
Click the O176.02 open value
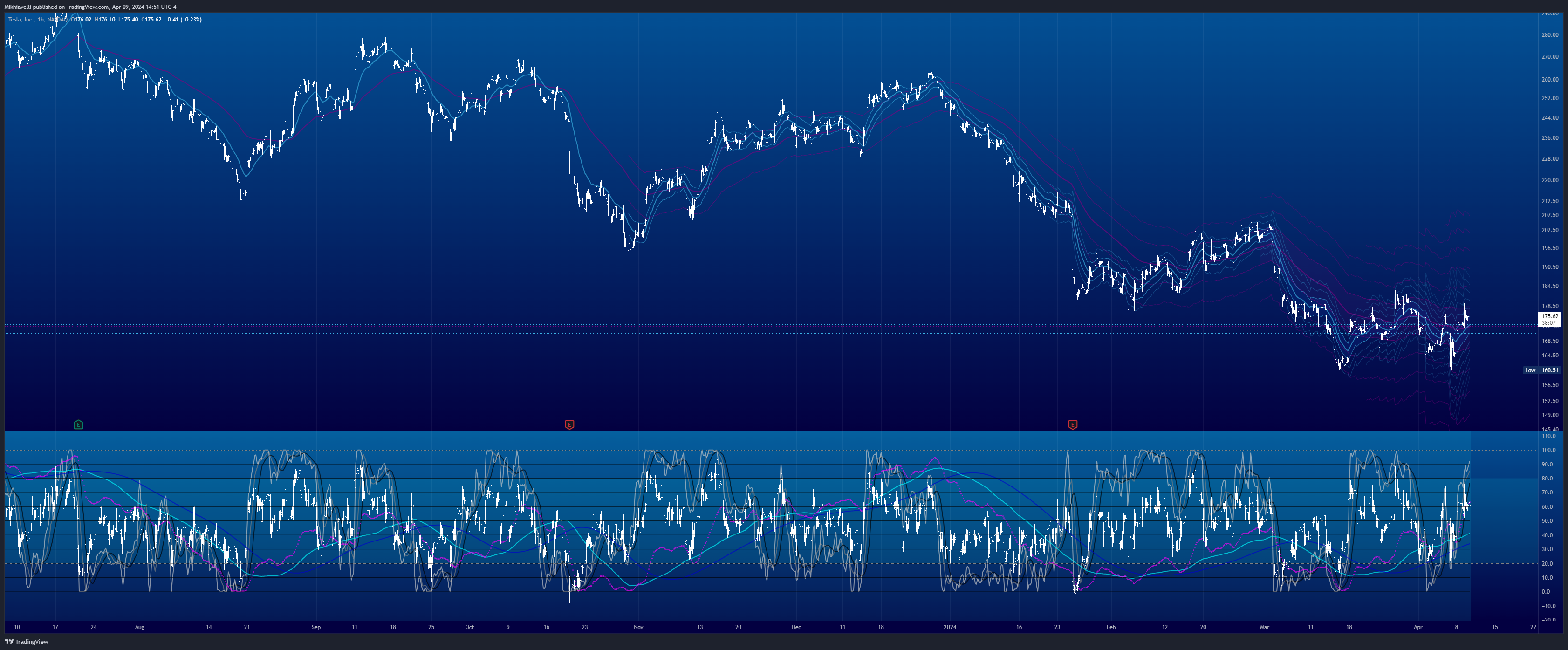(82, 20)
